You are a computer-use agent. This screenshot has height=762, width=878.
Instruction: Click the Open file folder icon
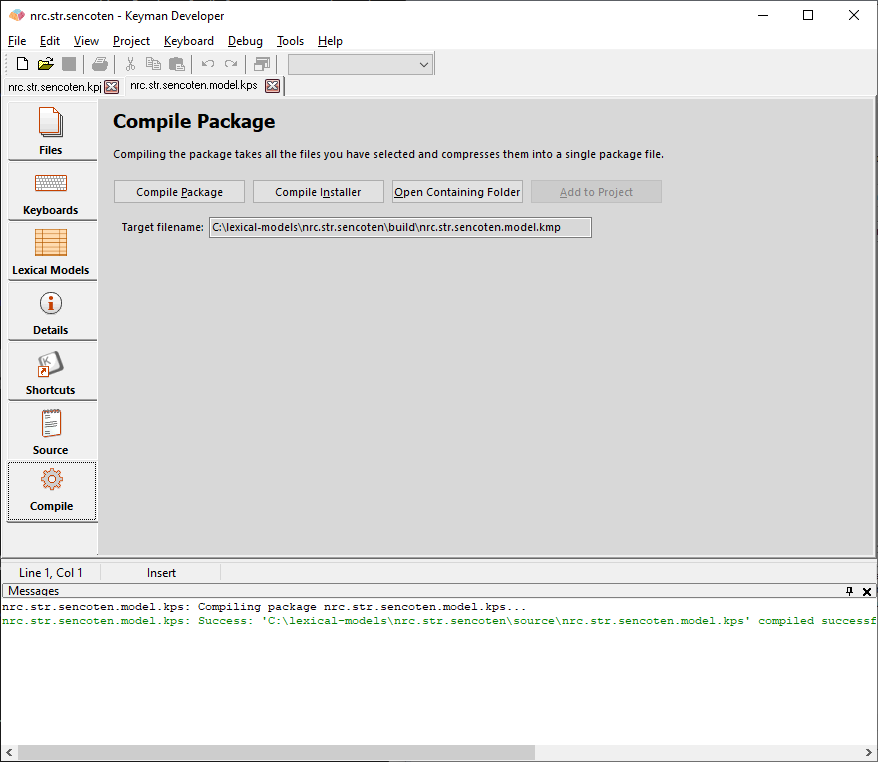(x=46, y=64)
